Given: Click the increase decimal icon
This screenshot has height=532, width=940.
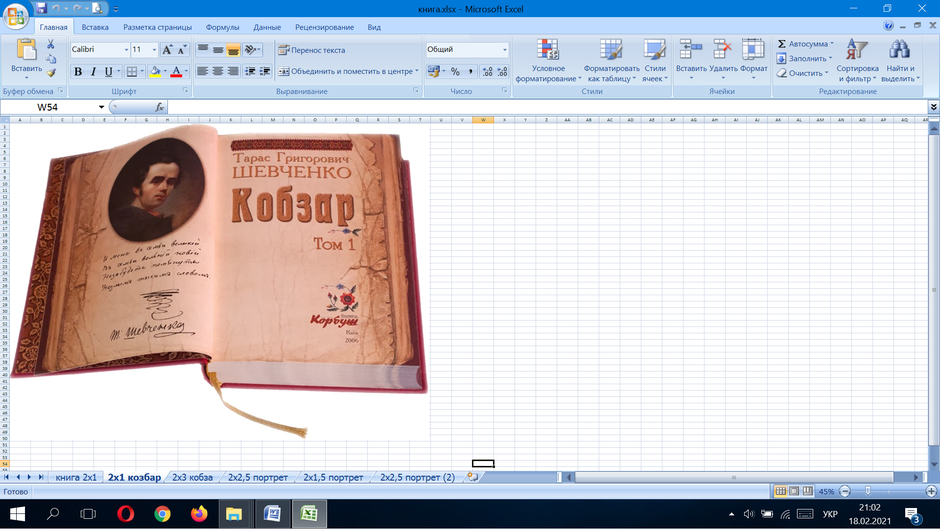Looking at the screenshot, I should pyautogui.click(x=487, y=71).
